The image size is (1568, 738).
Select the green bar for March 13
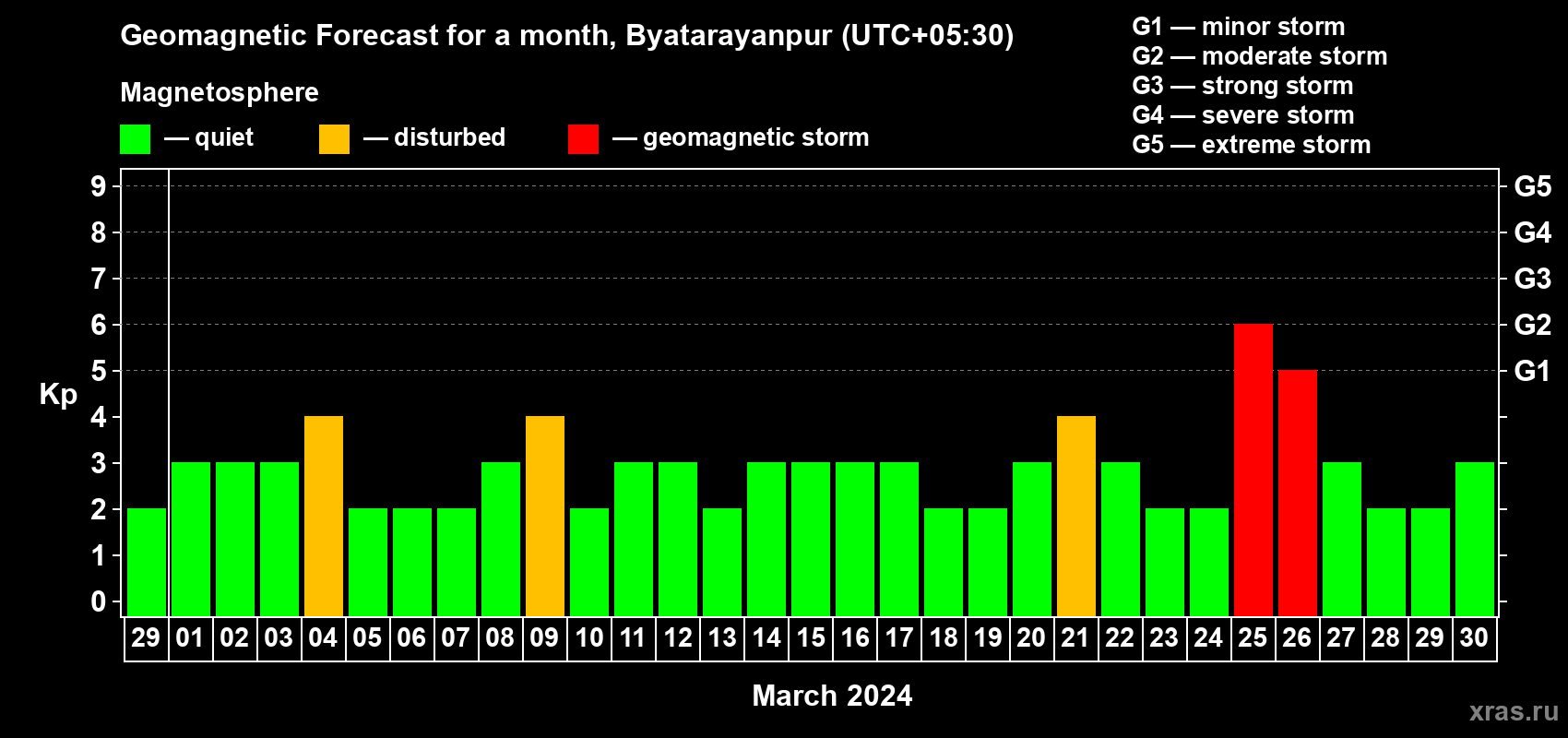click(x=722, y=562)
